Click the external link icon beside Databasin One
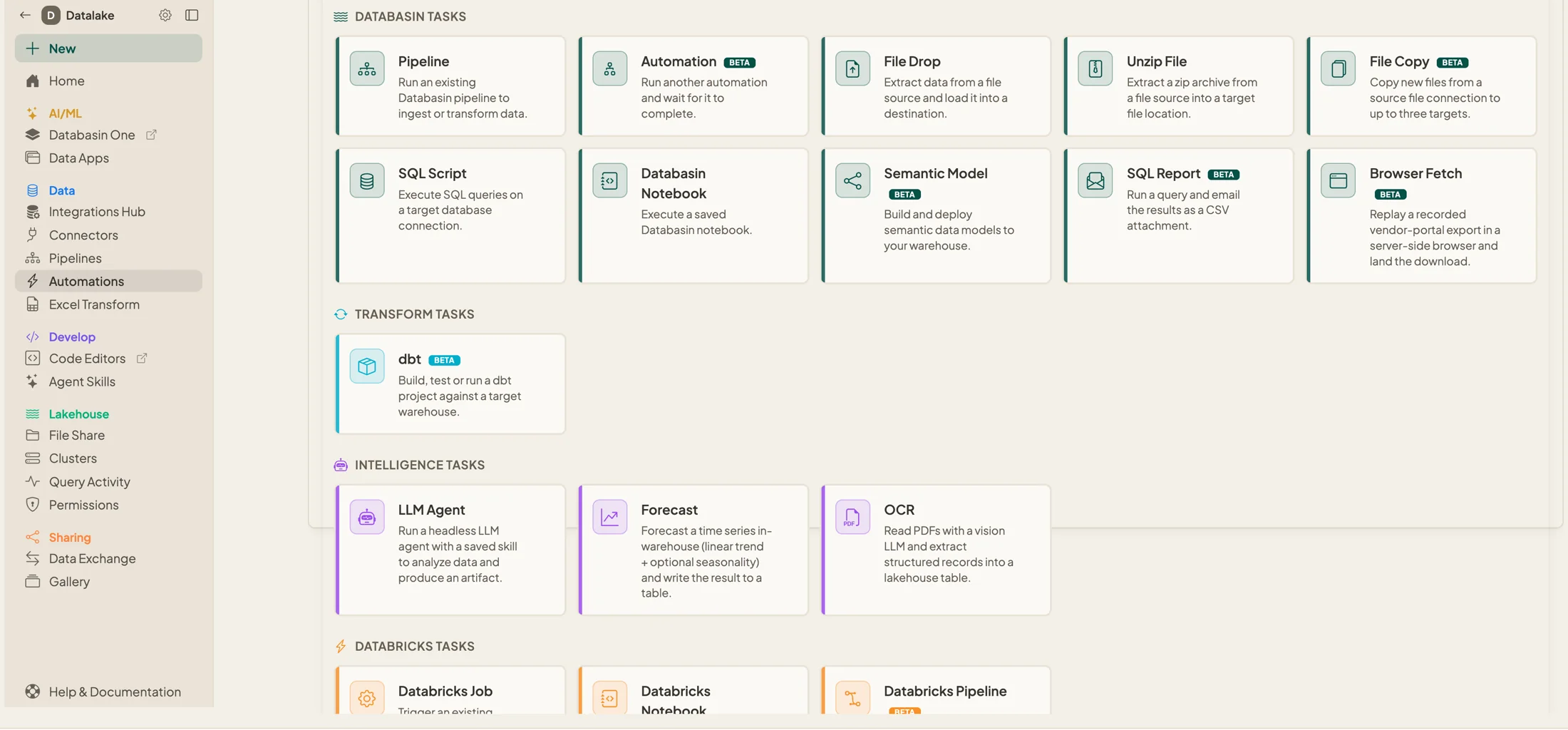 point(151,135)
